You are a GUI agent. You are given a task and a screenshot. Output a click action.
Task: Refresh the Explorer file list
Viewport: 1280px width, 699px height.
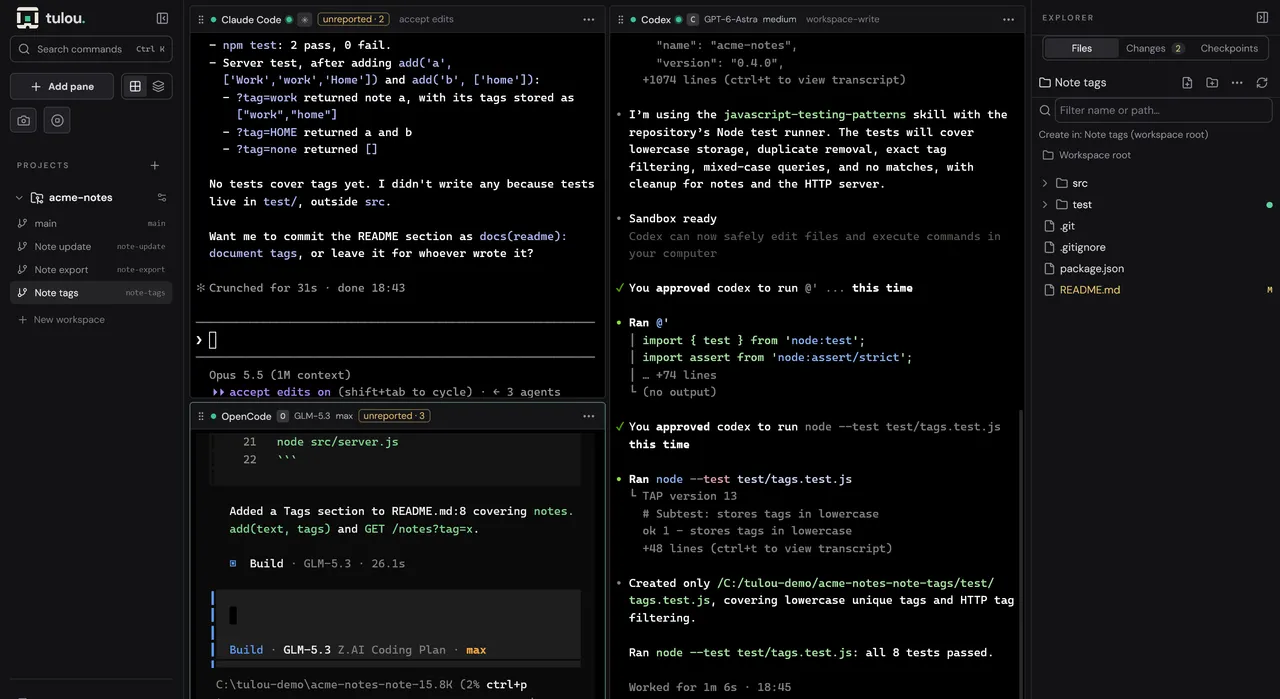tap(1262, 82)
